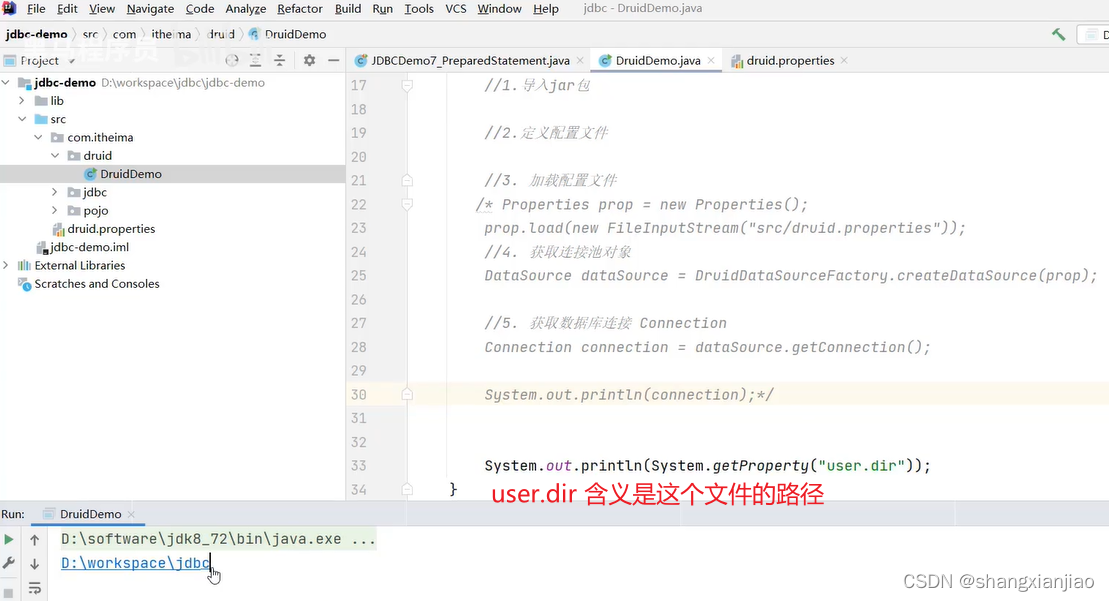Toggle soft-wrap icon in Run console
The height and width of the screenshot is (601, 1109).
[35, 588]
